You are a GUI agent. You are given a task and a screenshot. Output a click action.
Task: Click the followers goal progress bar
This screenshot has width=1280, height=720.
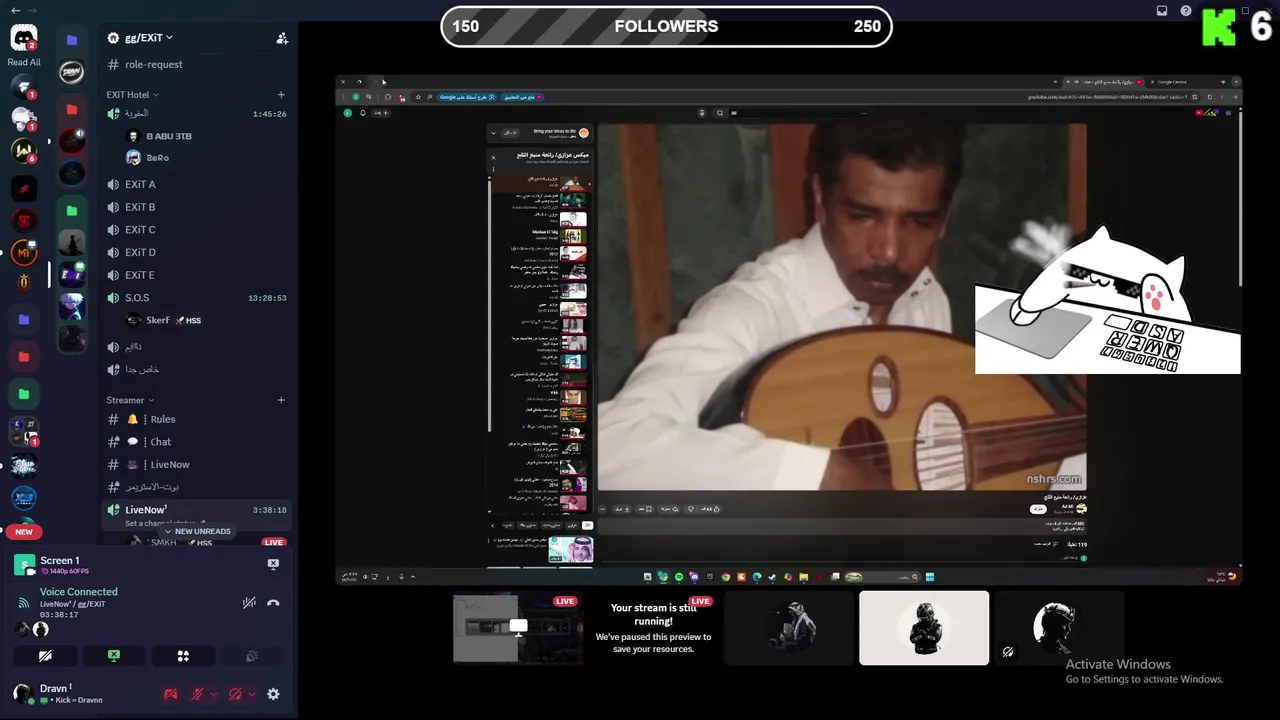coord(666,26)
